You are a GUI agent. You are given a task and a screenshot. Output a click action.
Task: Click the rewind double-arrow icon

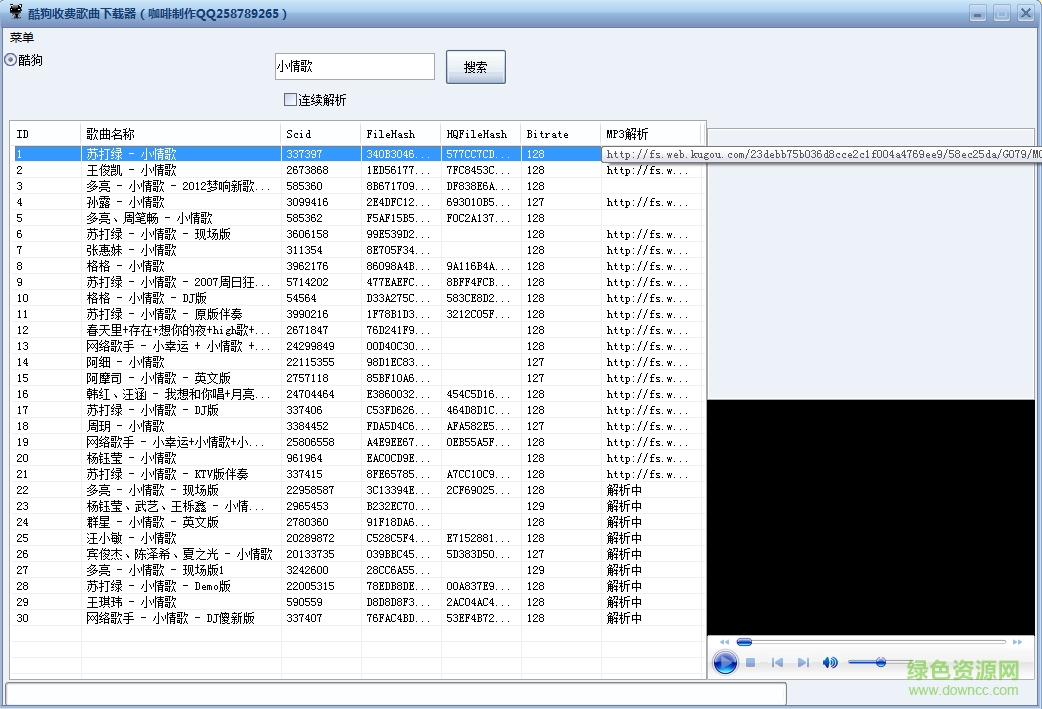tap(724, 642)
